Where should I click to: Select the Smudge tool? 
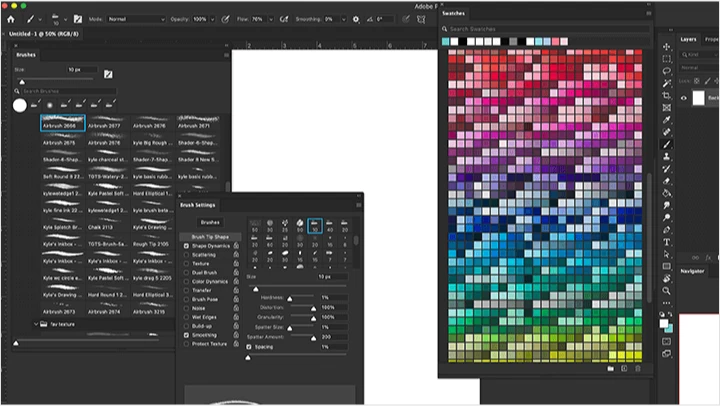tap(666, 205)
